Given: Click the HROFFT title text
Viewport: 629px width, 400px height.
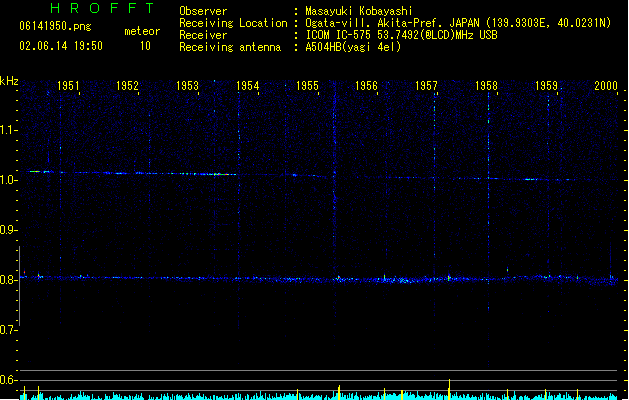Looking at the screenshot, I should (x=102, y=8).
